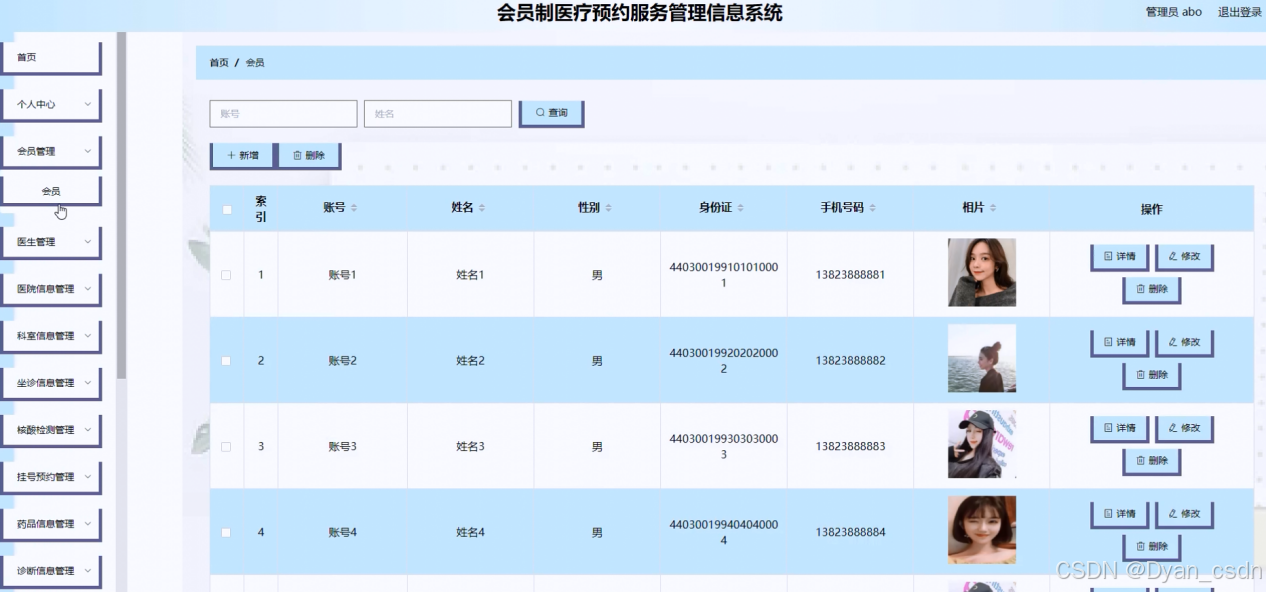Check the box for row 账号4

click(226, 533)
